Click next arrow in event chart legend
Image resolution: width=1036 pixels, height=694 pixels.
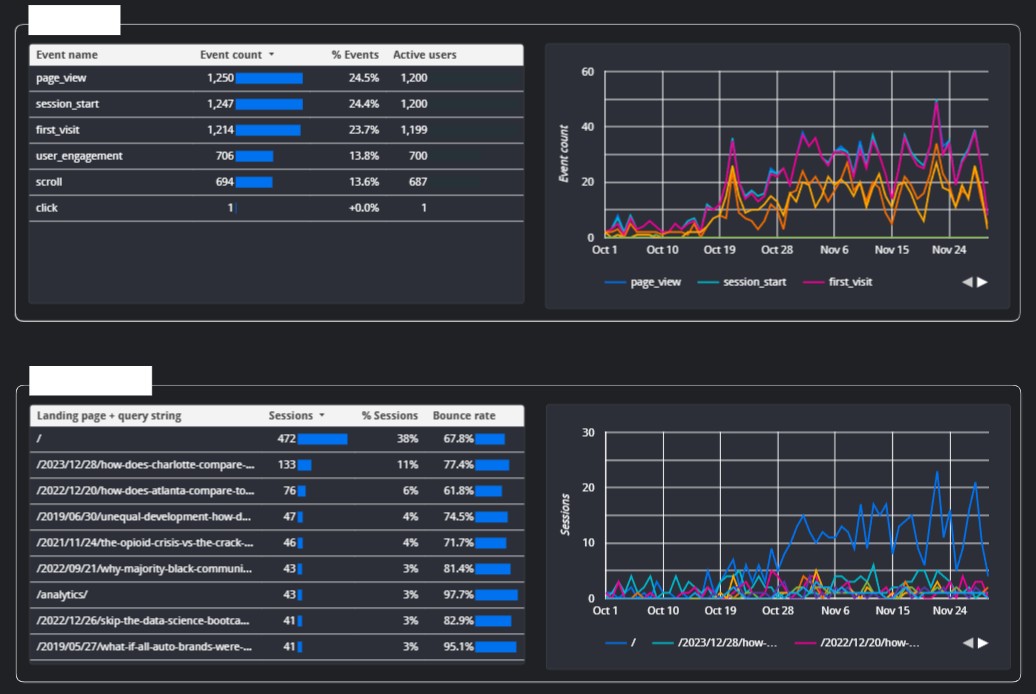coord(982,282)
